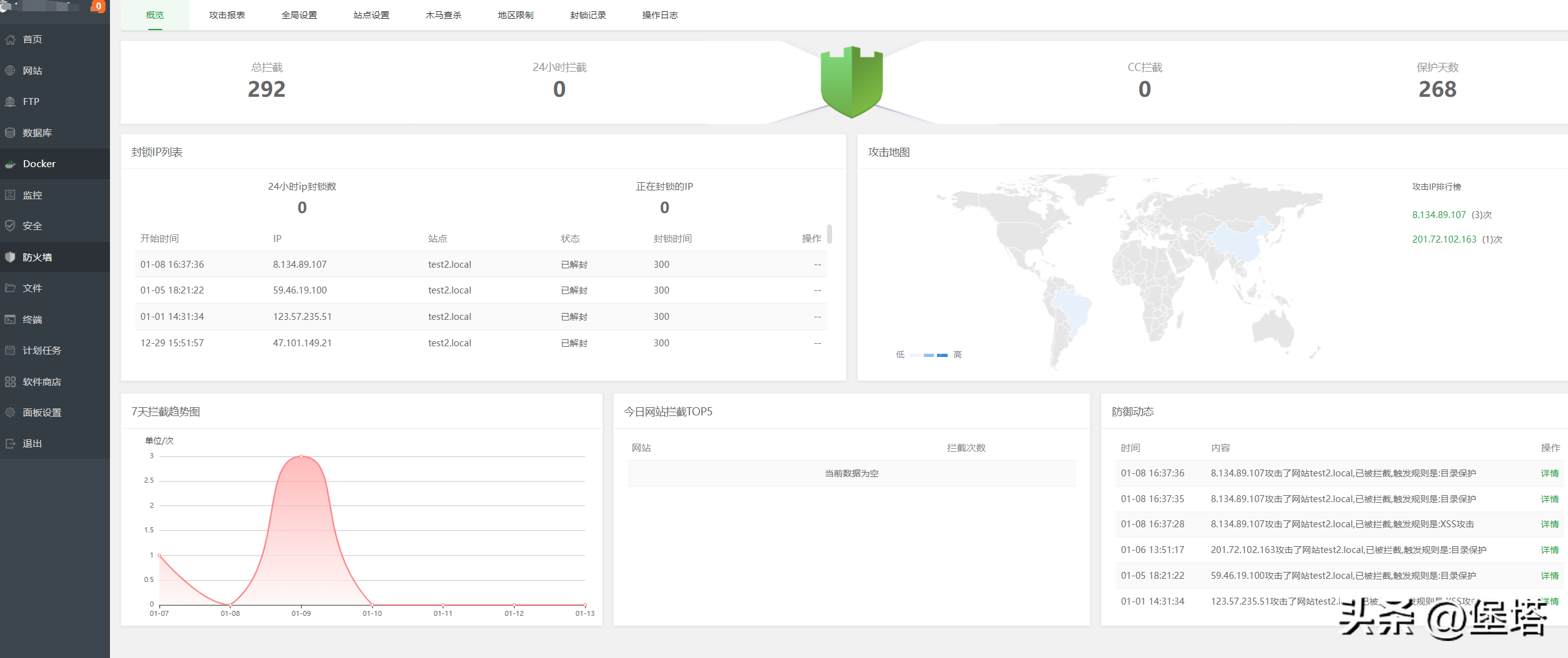Click the firewall shield icon beside 防火墙
Screen dimensions: 1568x658
(x=10, y=257)
